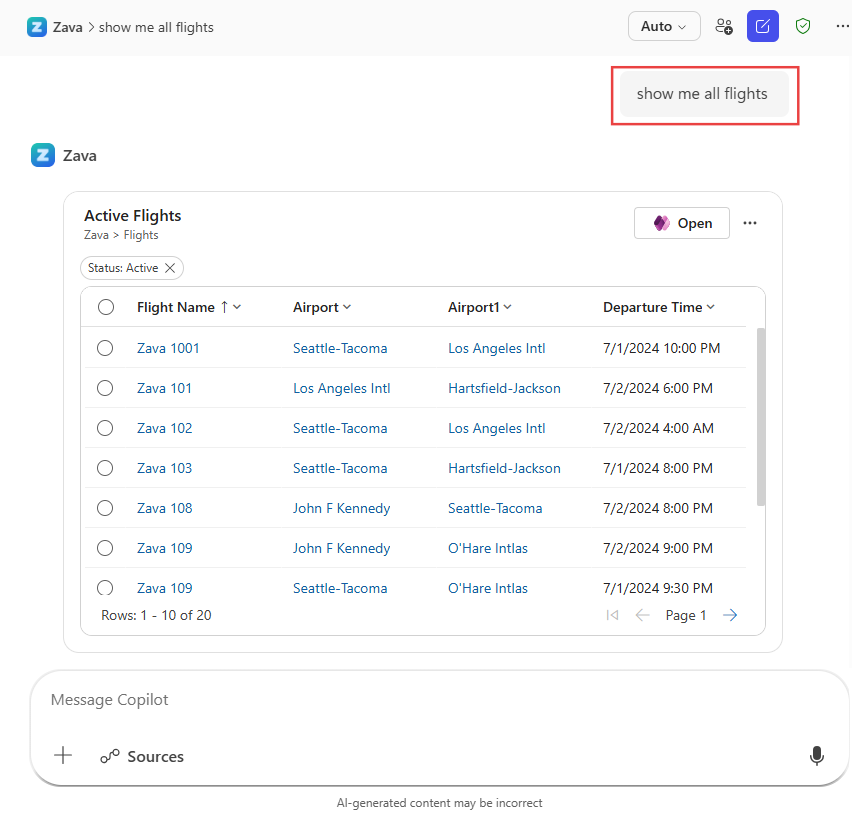Viewport: 852px width, 817px height.
Task: Click the show me all flights message bubble
Action: (704, 94)
